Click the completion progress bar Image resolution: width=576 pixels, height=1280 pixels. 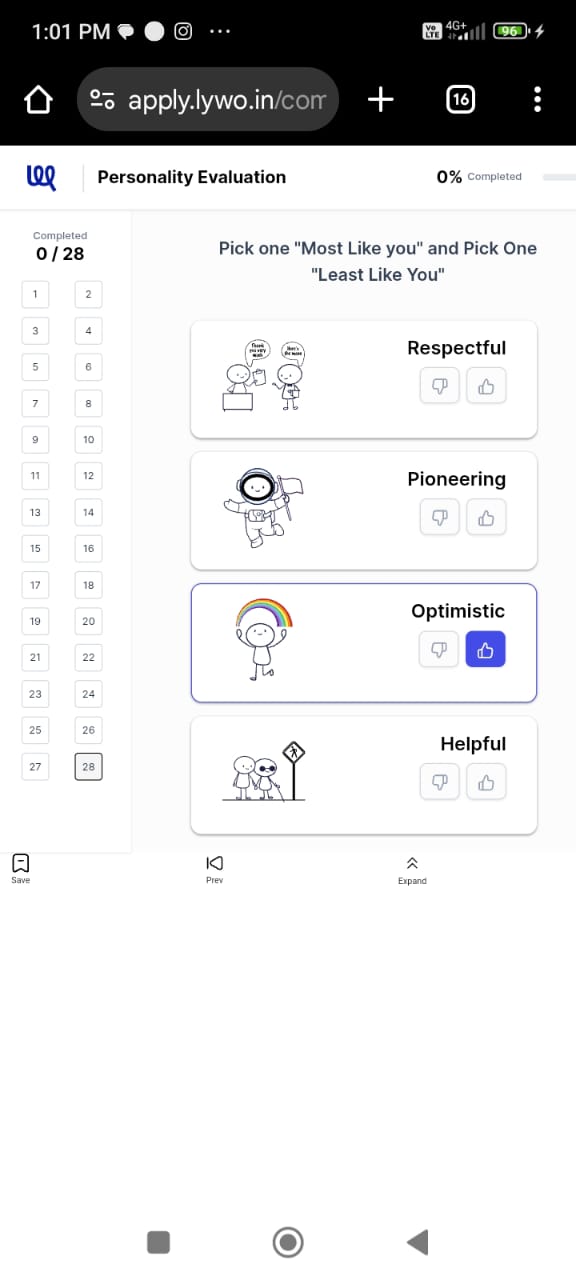tap(559, 177)
